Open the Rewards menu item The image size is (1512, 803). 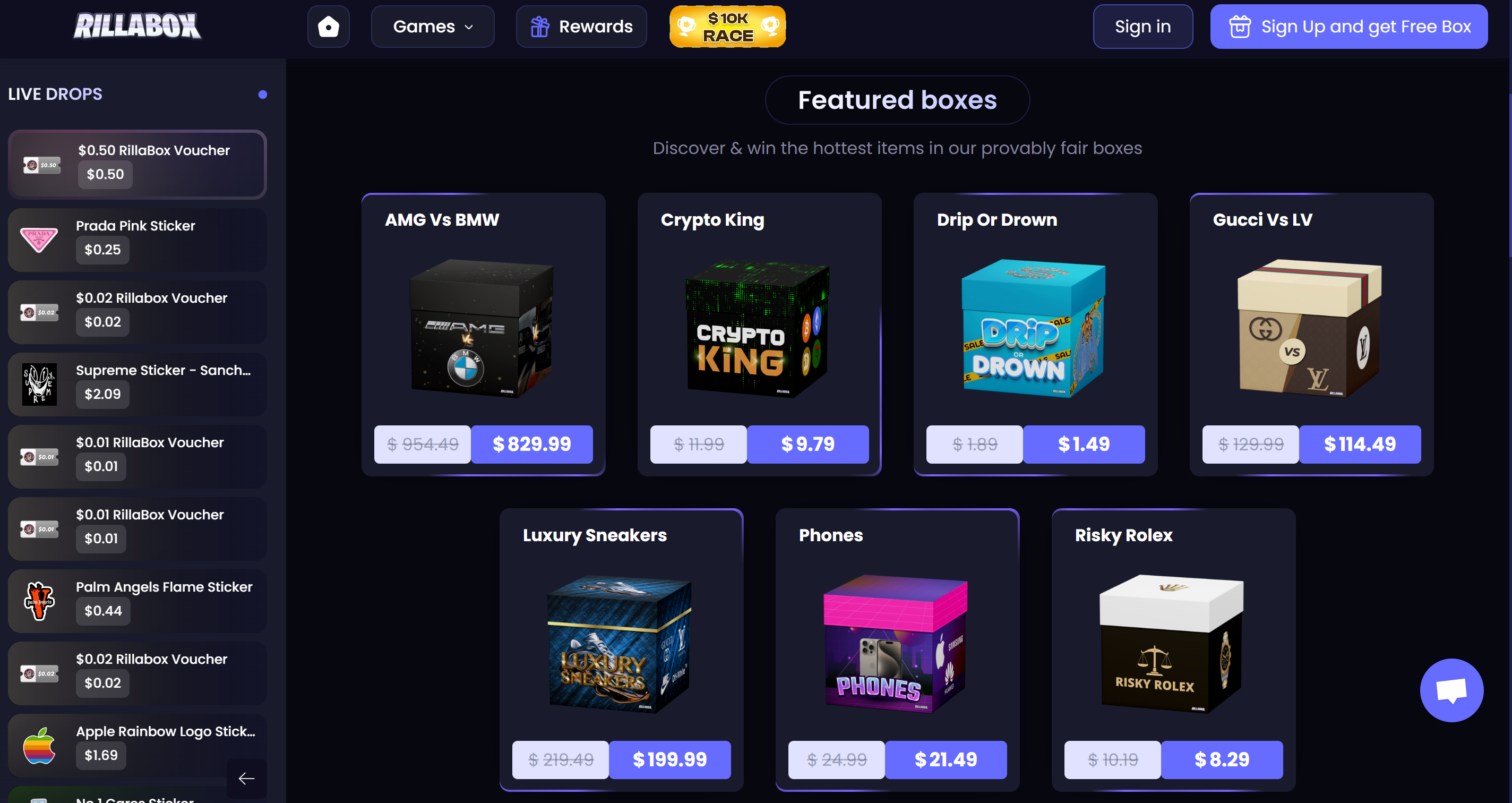pyautogui.click(x=581, y=27)
